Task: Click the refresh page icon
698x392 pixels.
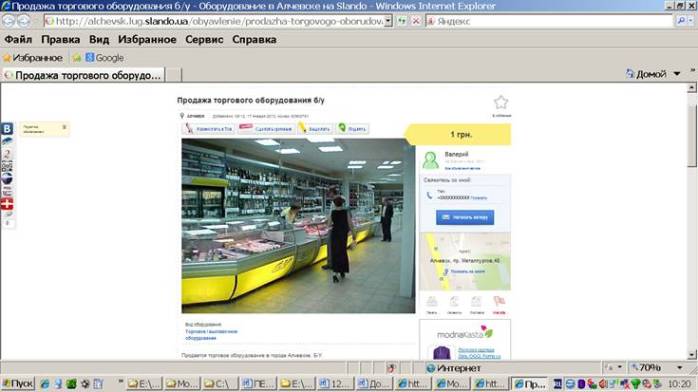Action: [402, 21]
